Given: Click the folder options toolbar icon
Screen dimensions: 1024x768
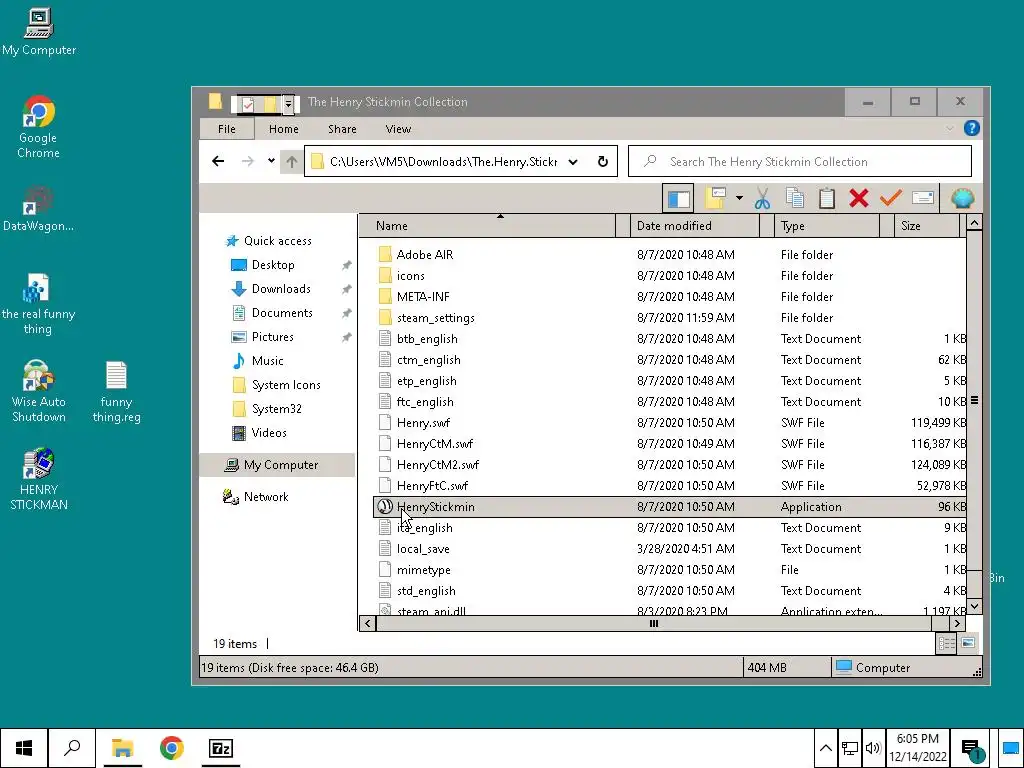Looking at the screenshot, I should 716,199.
